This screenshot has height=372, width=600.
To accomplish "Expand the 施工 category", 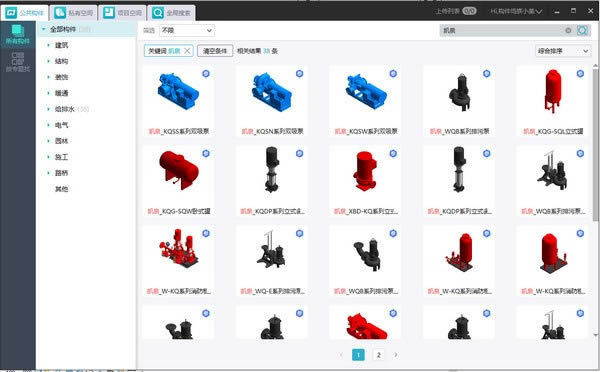I will 49,157.
